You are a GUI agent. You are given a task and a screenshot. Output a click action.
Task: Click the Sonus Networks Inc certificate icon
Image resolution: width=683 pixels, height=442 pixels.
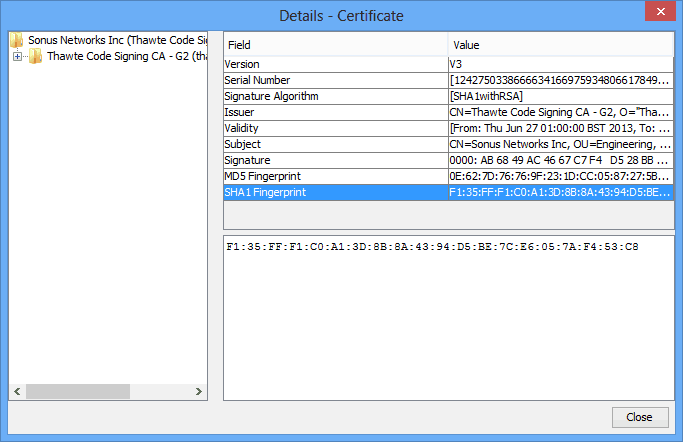click(x=17, y=41)
